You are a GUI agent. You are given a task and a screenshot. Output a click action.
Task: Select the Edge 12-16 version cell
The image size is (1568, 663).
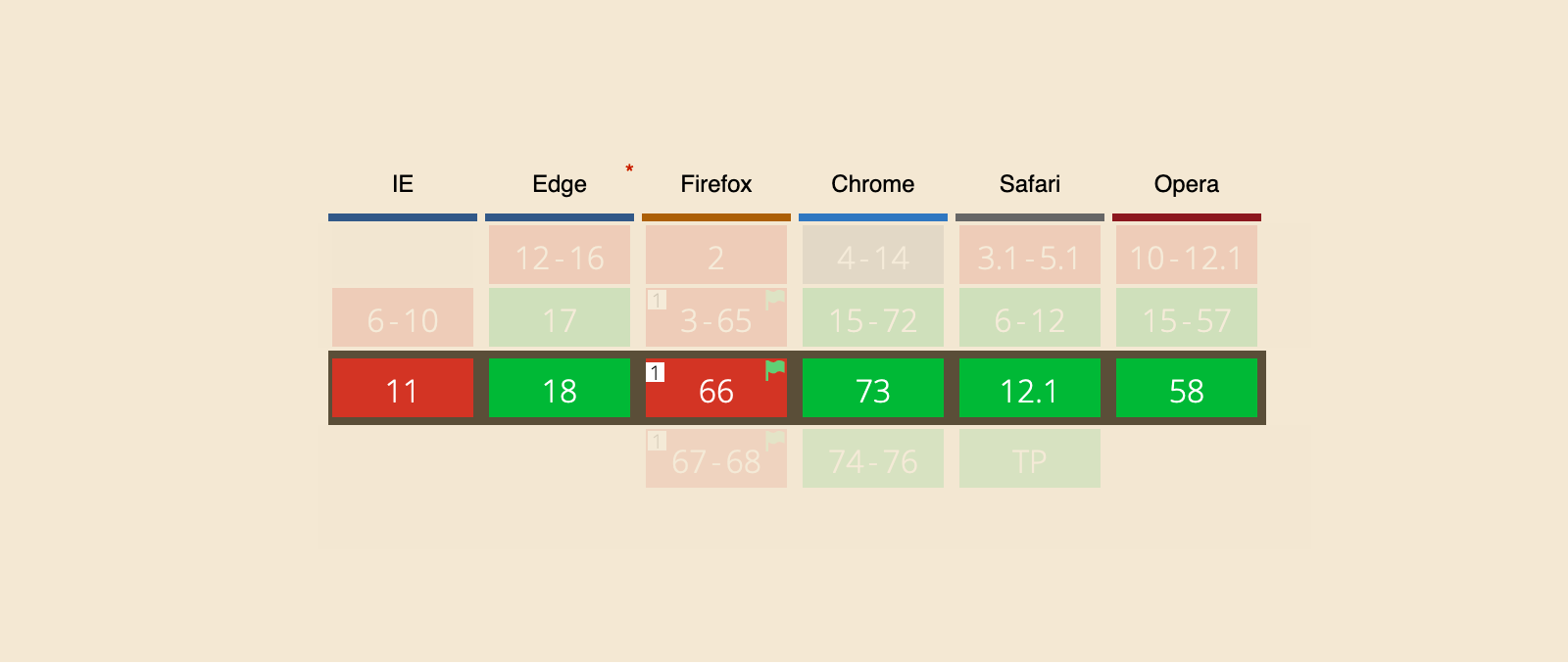[x=560, y=256]
